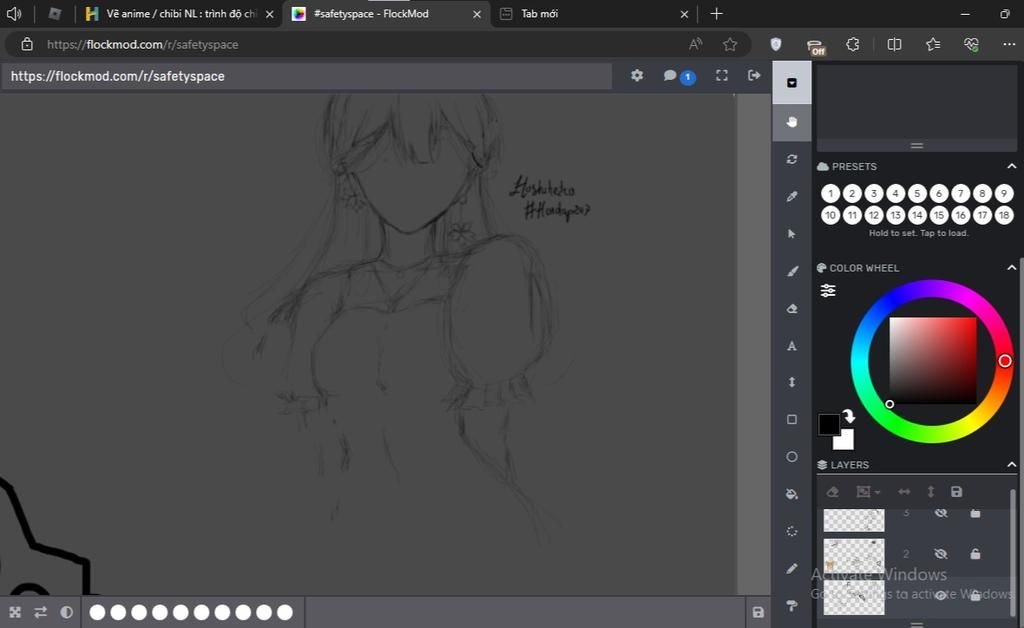Open the color wheel sliders settings

(x=827, y=290)
